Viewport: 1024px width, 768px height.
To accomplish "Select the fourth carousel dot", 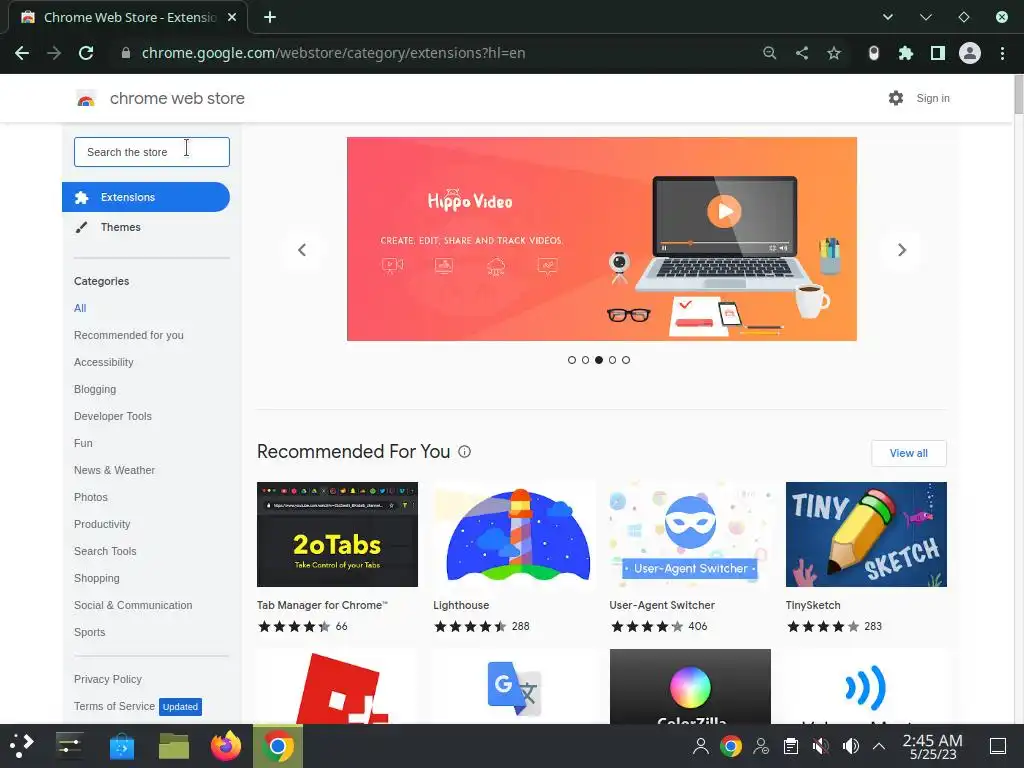I will [613, 360].
